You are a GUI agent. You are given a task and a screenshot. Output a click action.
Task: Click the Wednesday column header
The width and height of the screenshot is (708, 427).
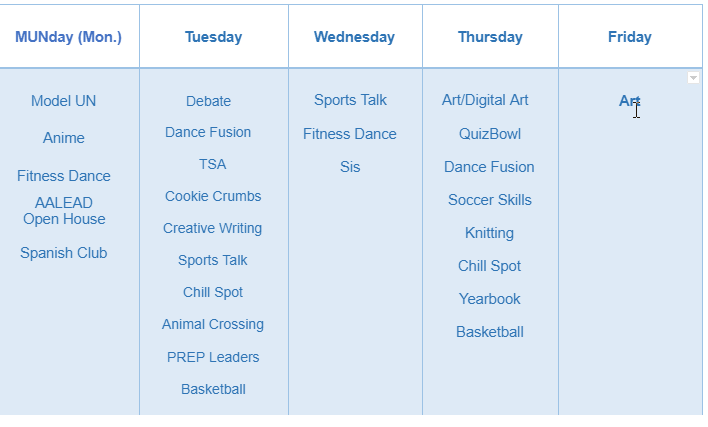pyautogui.click(x=354, y=37)
